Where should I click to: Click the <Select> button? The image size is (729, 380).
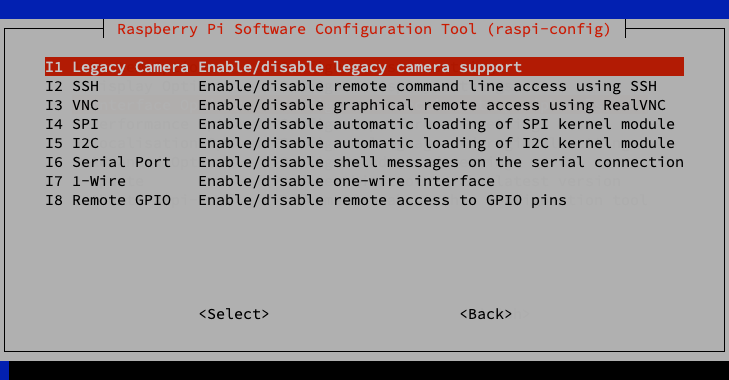(x=234, y=314)
